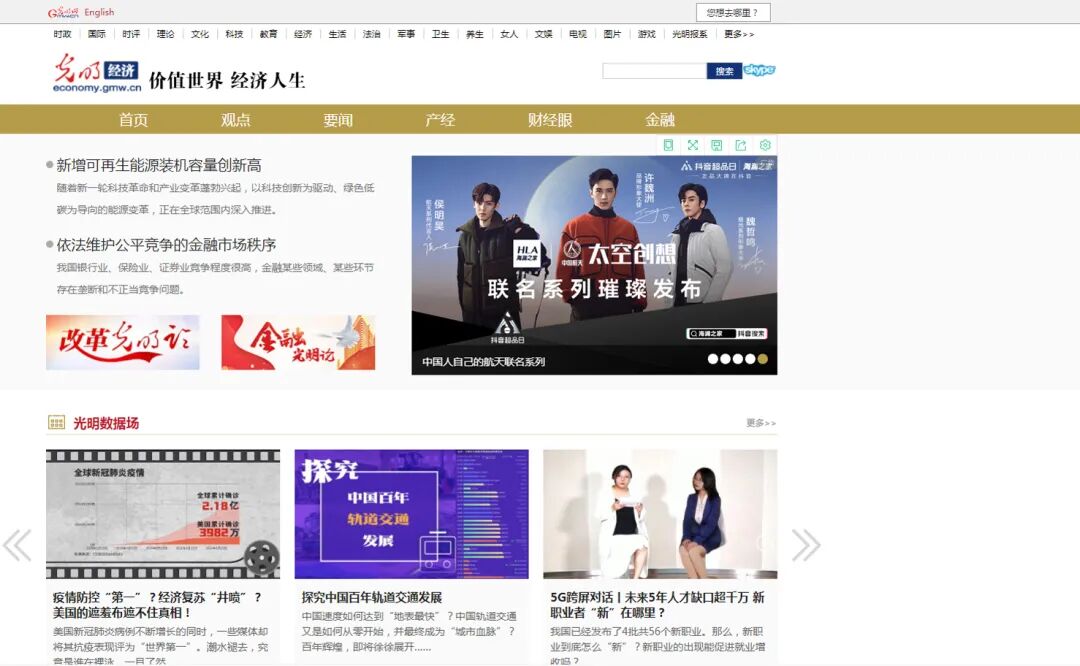Go to the 游戏 channel
Viewport: 1080px width, 666px height.
click(647, 34)
